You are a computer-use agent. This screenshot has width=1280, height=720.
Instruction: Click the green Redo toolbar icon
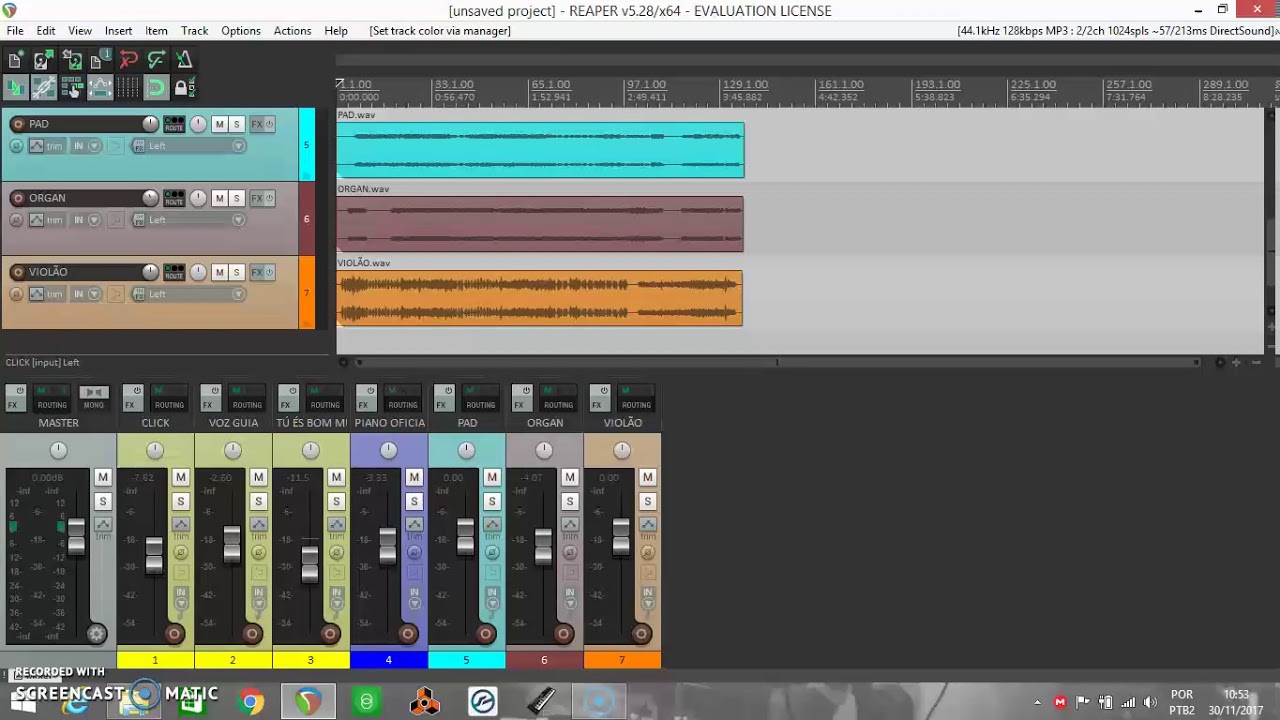tap(156, 61)
